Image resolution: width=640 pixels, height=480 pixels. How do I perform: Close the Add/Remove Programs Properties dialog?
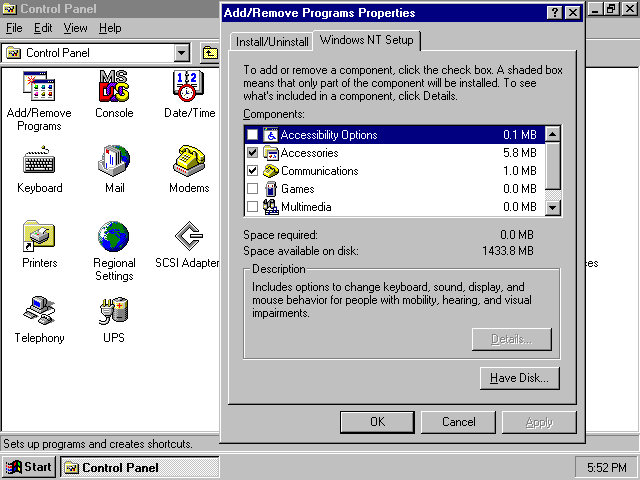click(573, 13)
